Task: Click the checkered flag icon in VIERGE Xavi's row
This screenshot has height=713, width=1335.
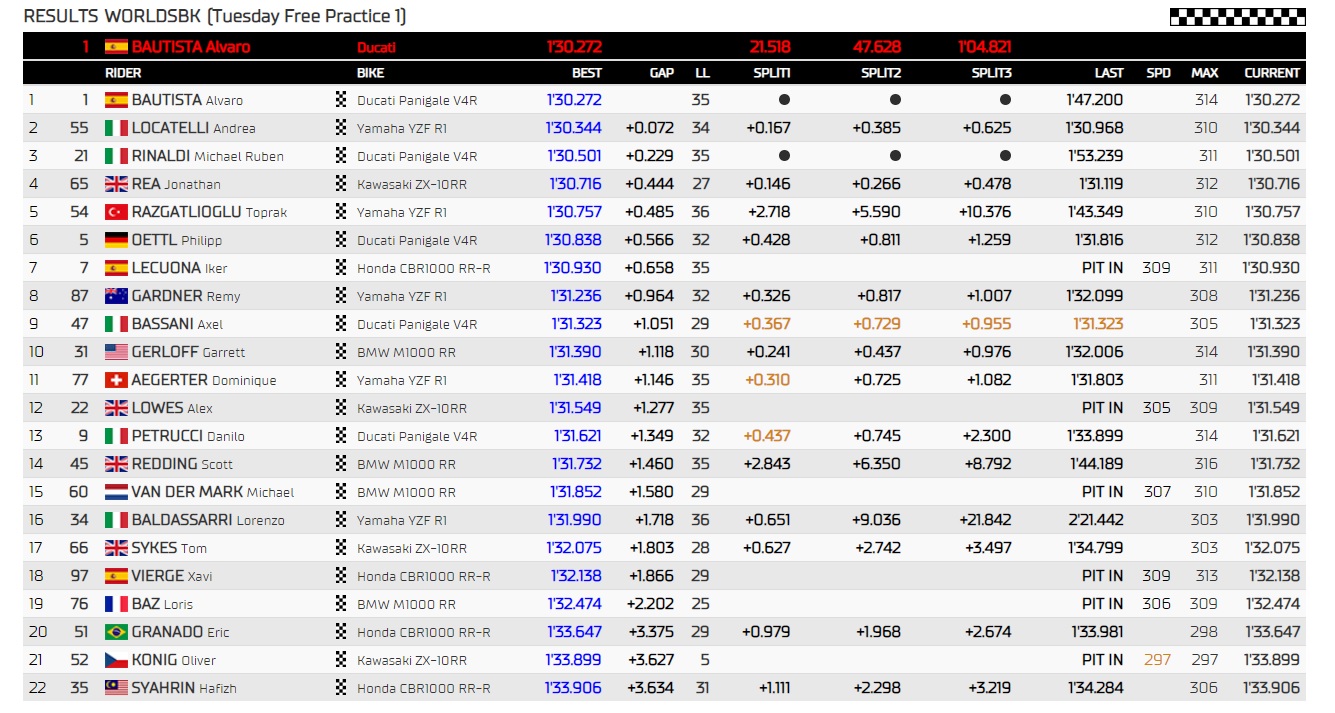Action: [x=341, y=576]
